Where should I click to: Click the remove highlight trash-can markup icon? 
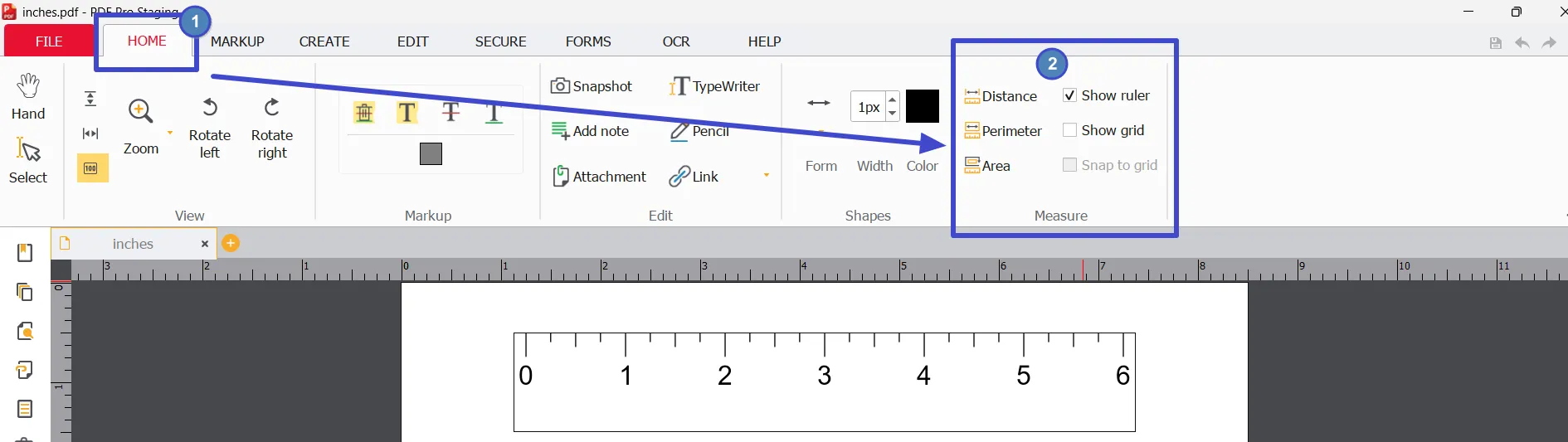tap(364, 112)
